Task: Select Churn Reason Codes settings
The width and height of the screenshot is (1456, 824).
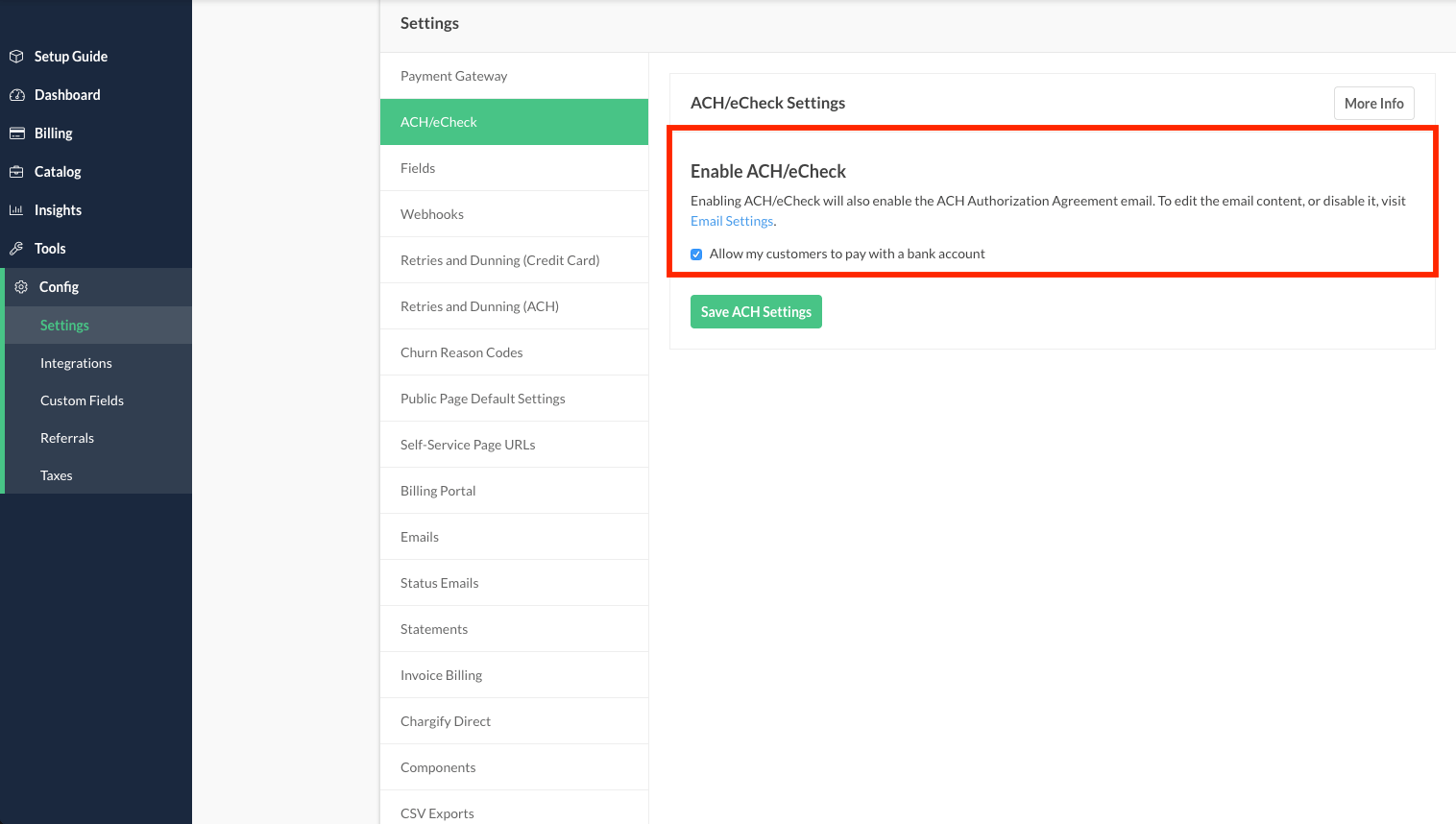Action: [461, 352]
